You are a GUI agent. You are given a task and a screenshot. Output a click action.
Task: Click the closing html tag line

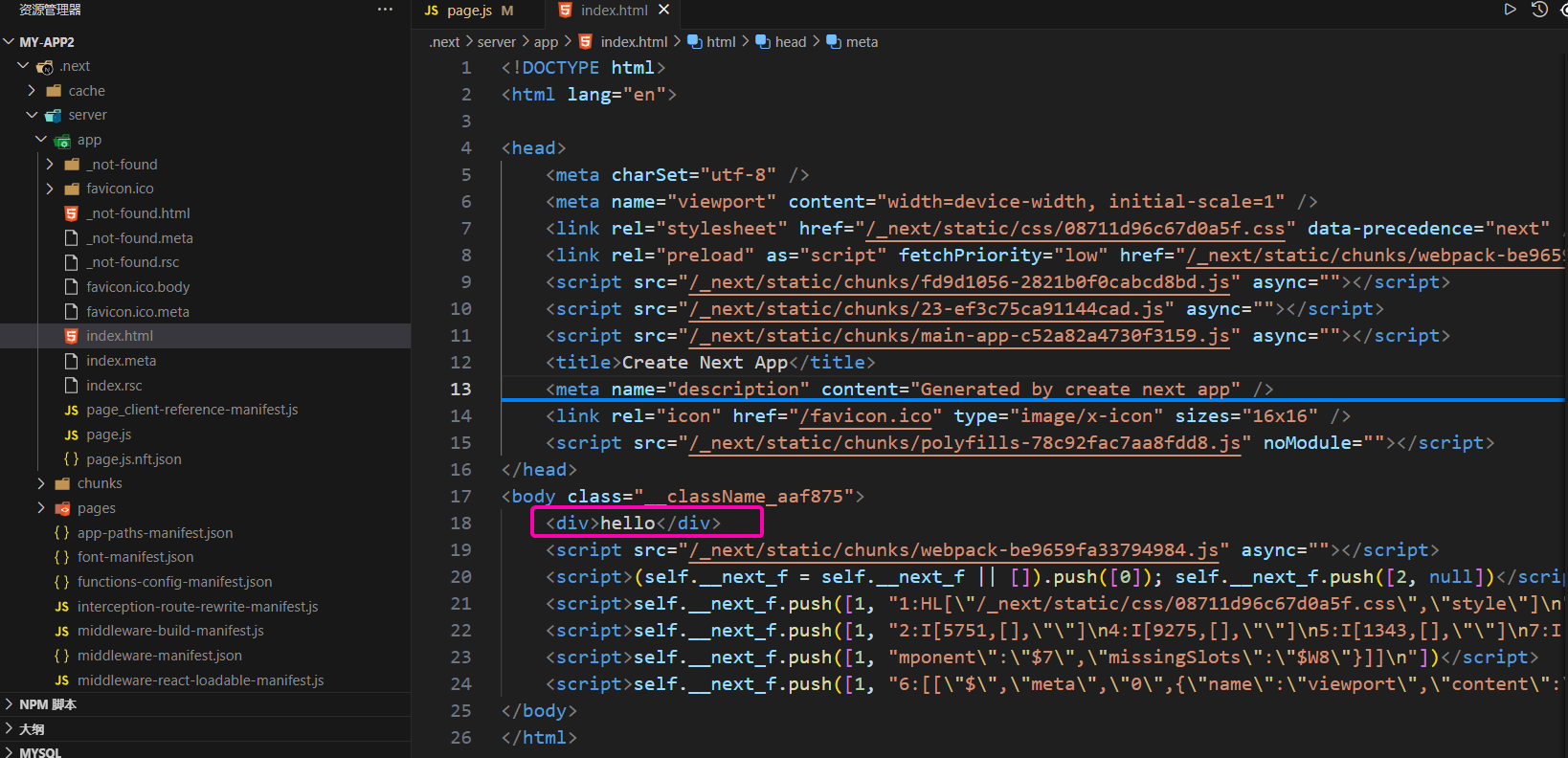pos(539,738)
